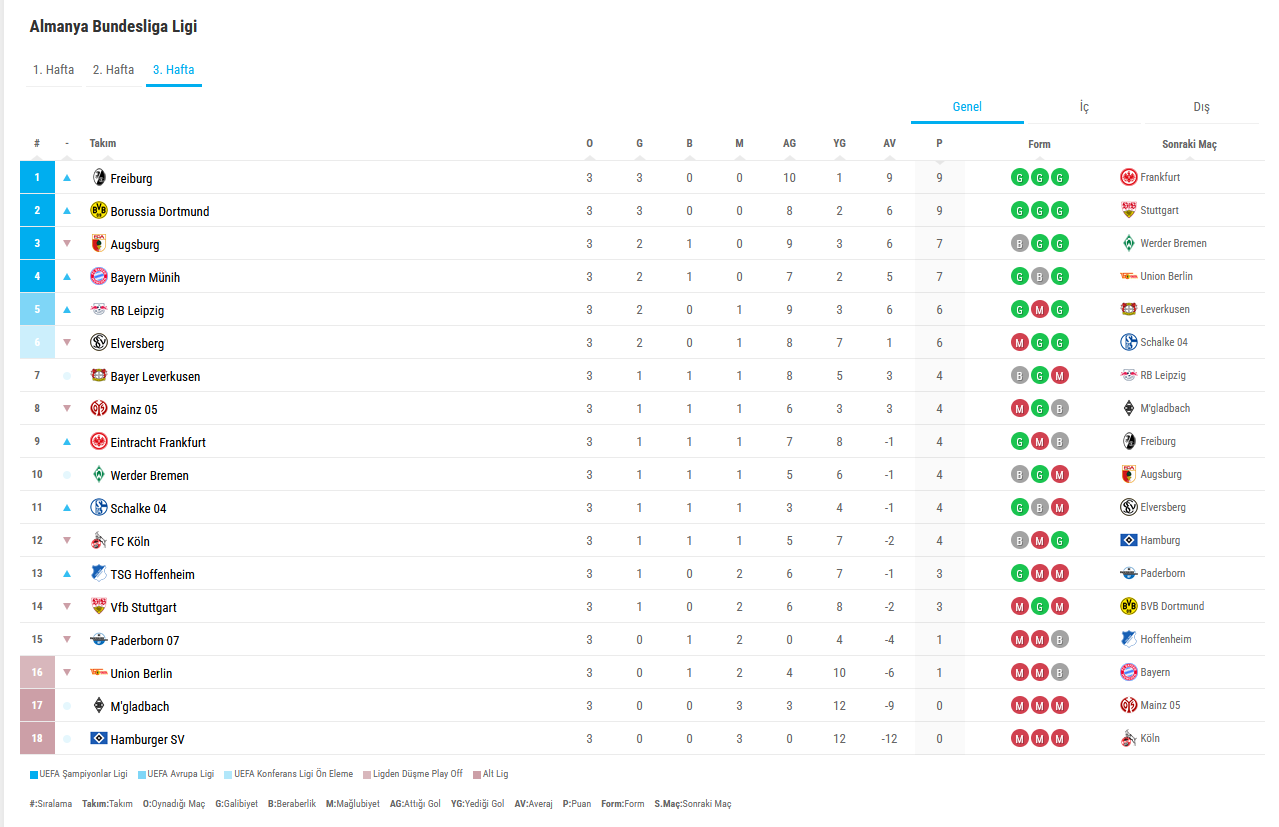
Task: Click the Werder Bremen crest in tenth row
Action: 98,474
